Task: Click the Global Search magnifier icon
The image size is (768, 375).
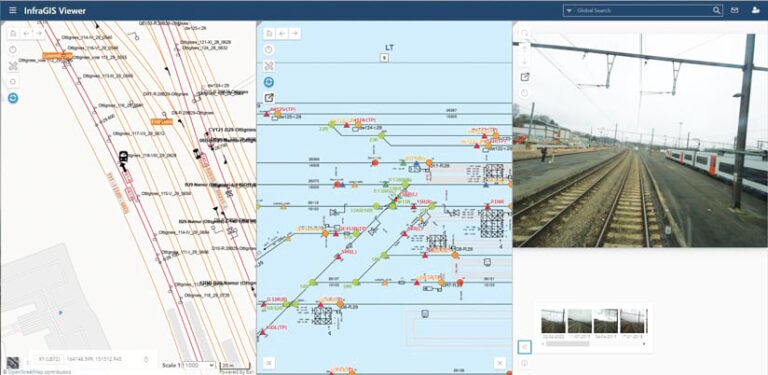Action: pyautogui.click(x=716, y=10)
